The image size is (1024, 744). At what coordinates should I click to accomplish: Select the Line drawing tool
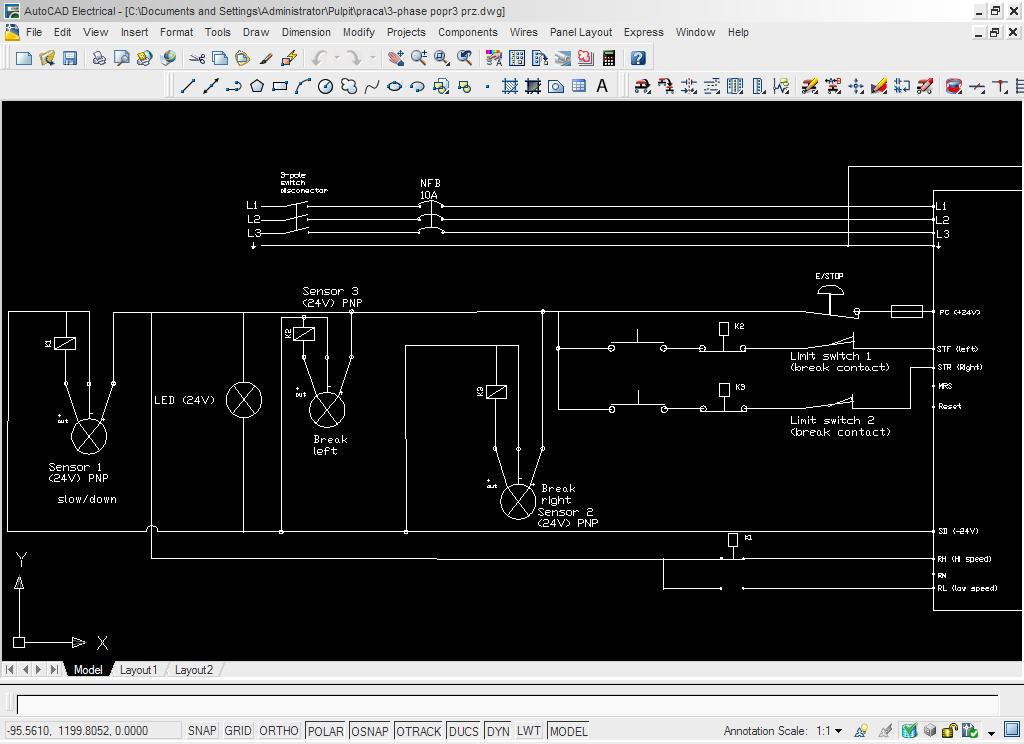pos(187,86)
